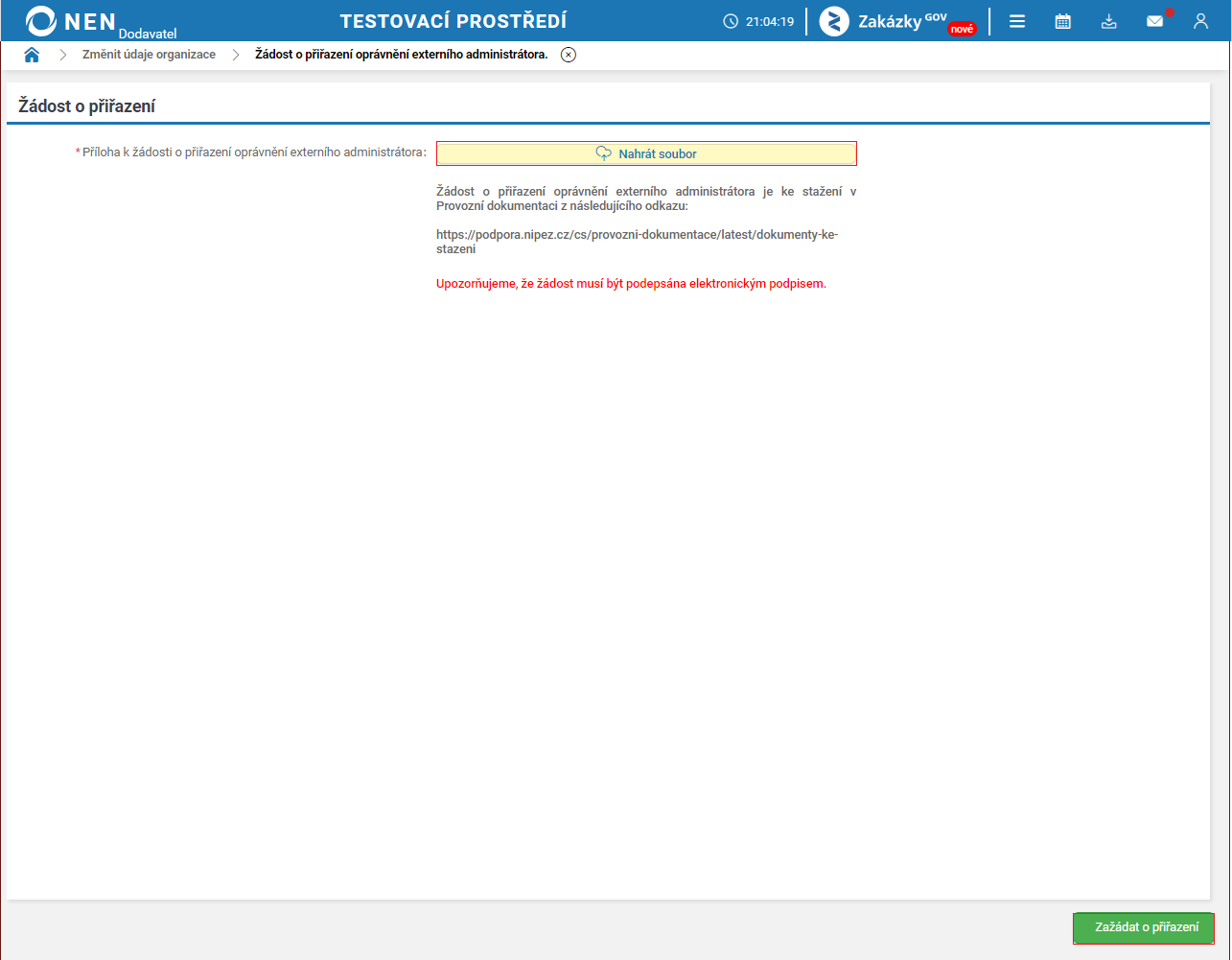Open the user profile icon
1232x960 pixels.
point(1200,21)
